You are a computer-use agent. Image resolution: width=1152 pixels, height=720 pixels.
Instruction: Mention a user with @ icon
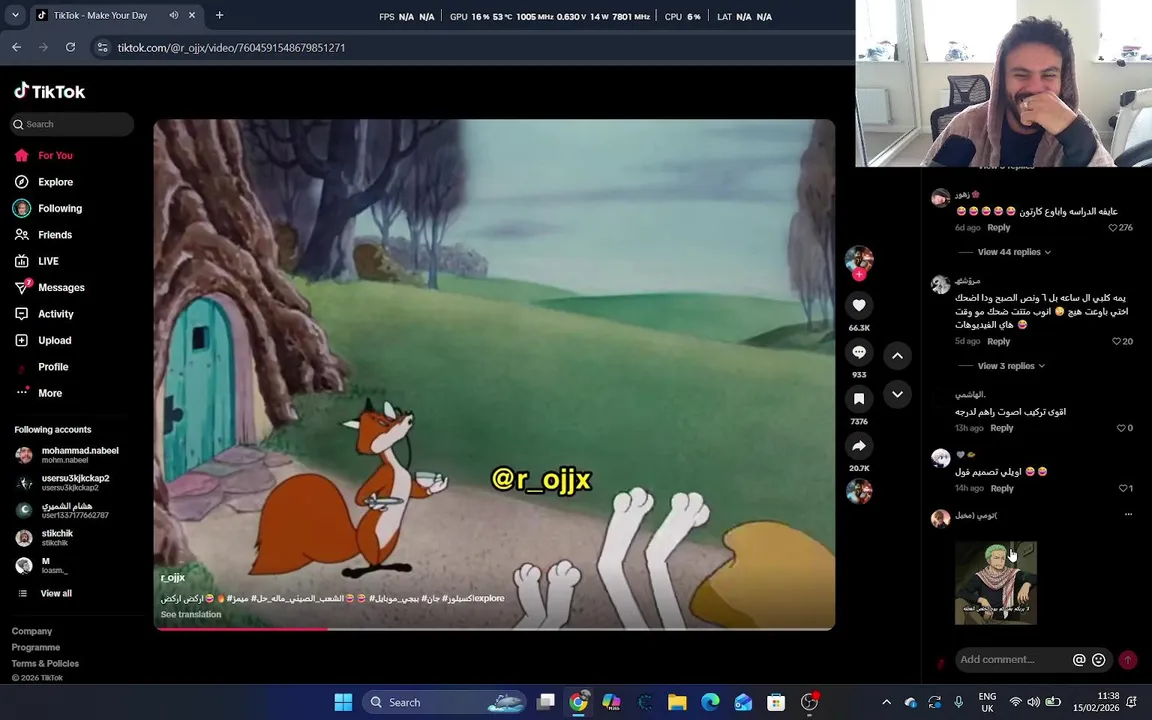click(x=1079, y=660)
